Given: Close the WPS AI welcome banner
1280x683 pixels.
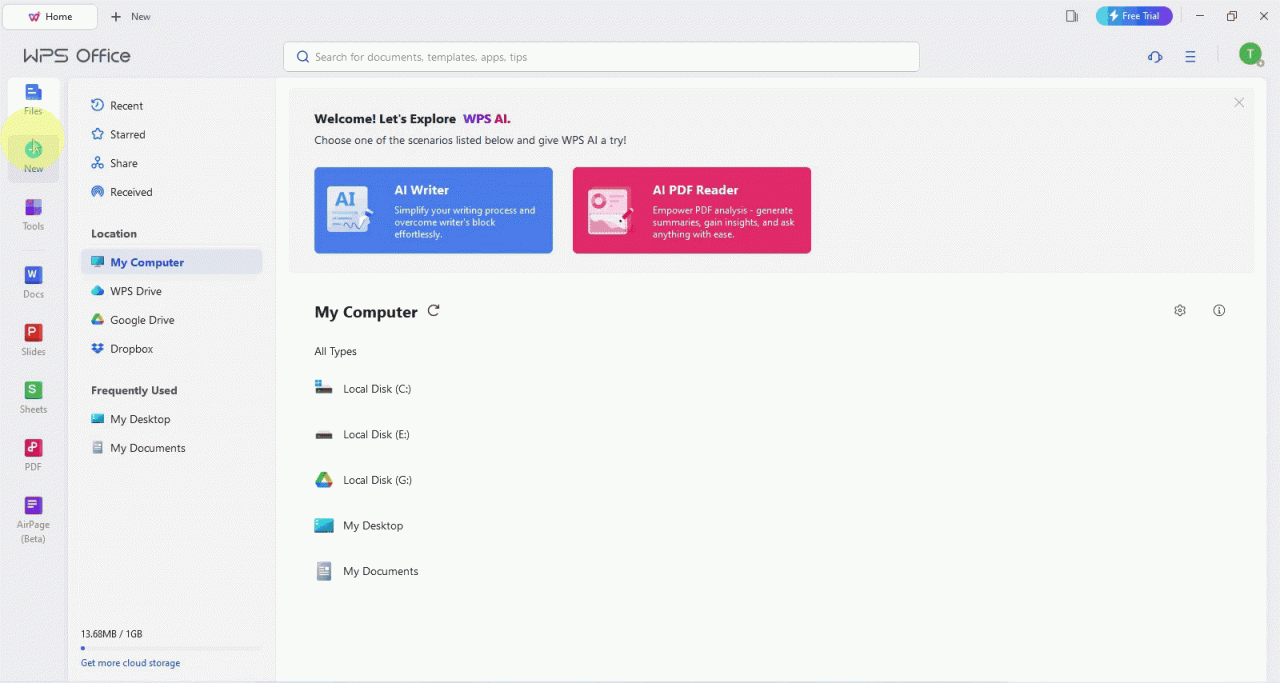Looking at the screenshot, I should 1239,103.
